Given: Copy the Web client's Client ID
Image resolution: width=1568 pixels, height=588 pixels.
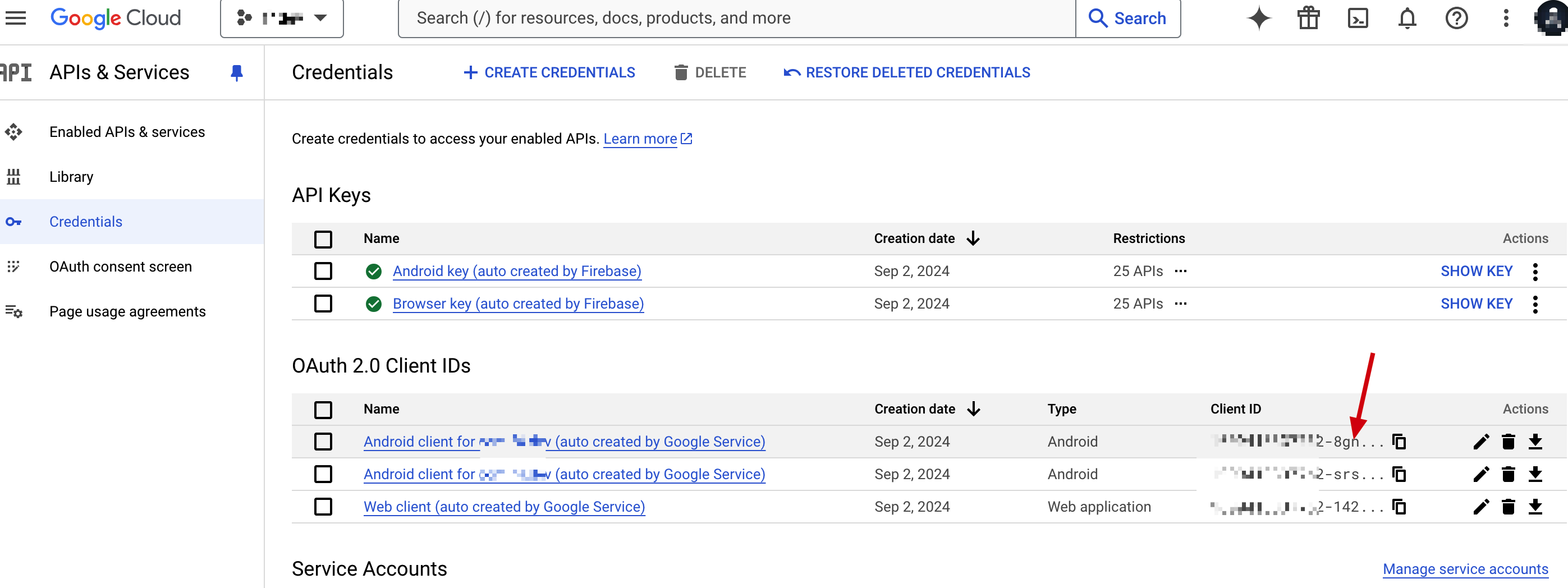Looking at the screenshot, I should [x=1399, y=507].
